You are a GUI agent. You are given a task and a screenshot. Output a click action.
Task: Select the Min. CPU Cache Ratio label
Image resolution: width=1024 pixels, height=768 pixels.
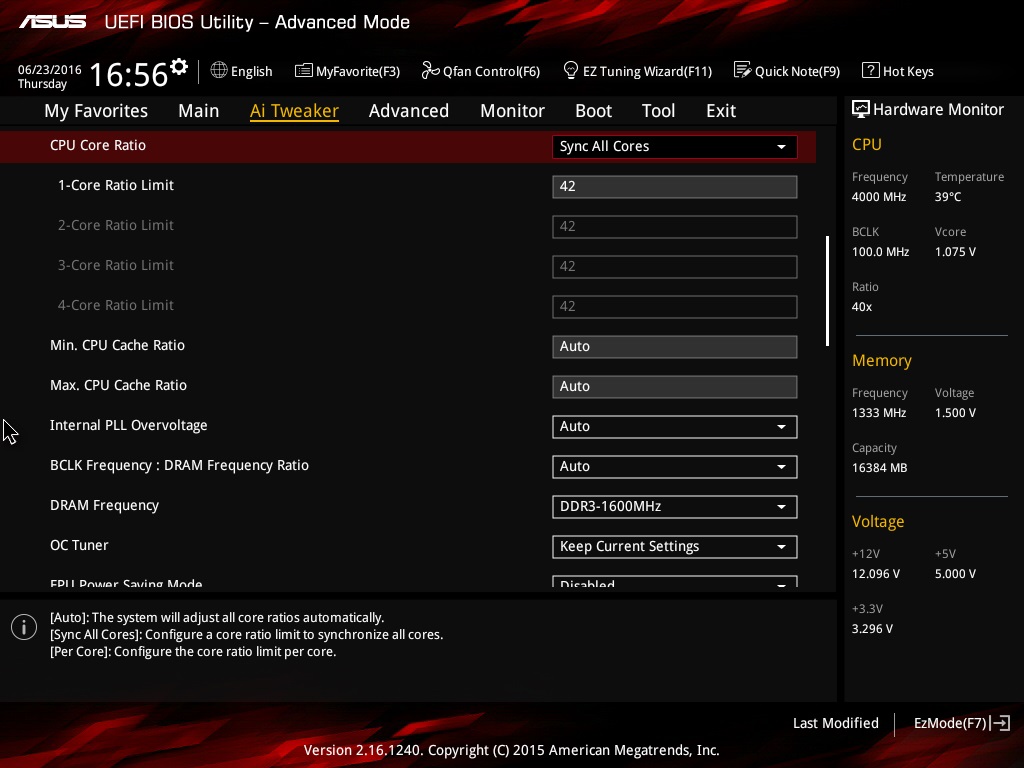click(118, 345)
